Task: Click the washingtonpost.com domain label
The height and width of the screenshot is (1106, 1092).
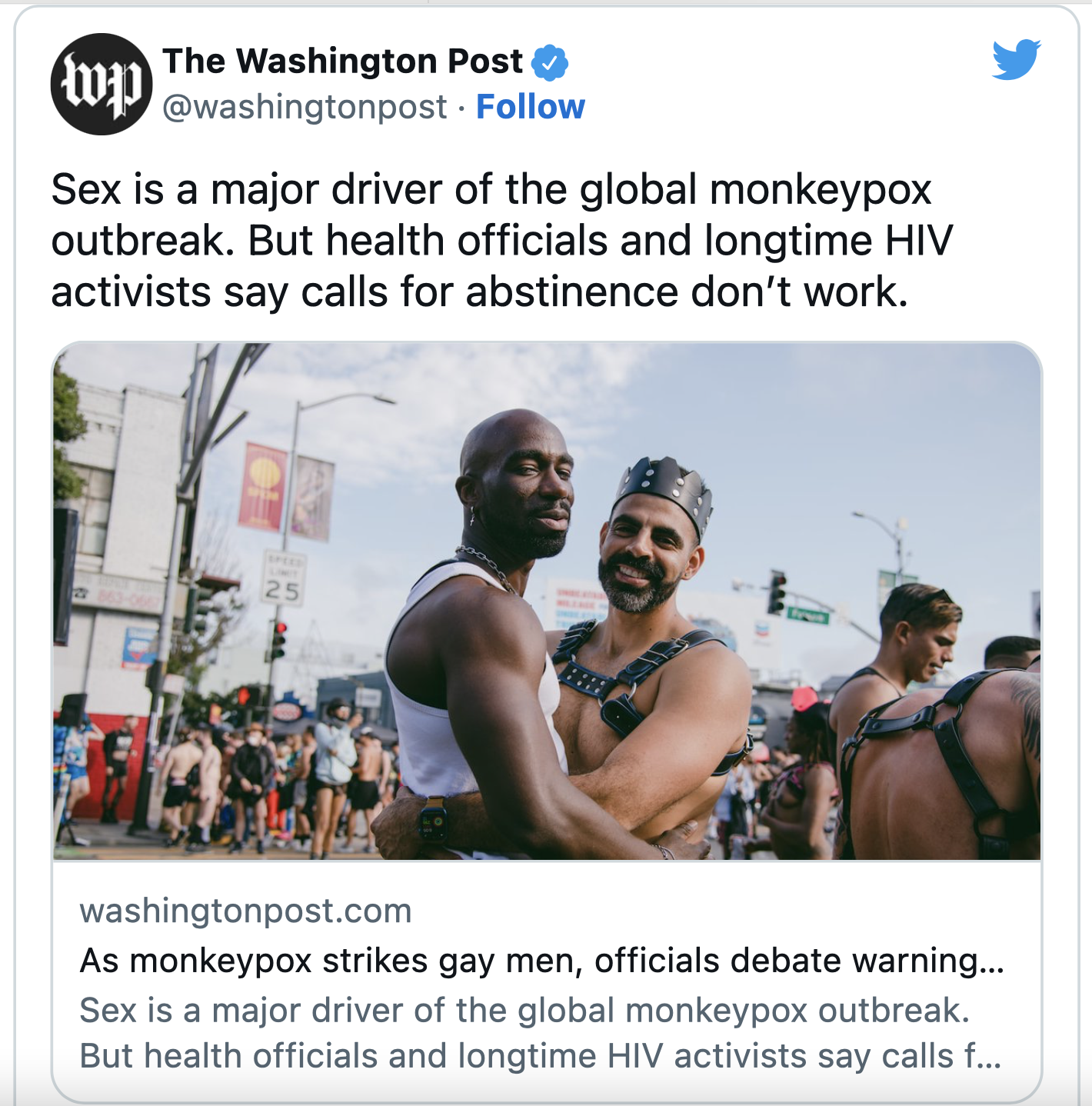Action: (246, 911)
